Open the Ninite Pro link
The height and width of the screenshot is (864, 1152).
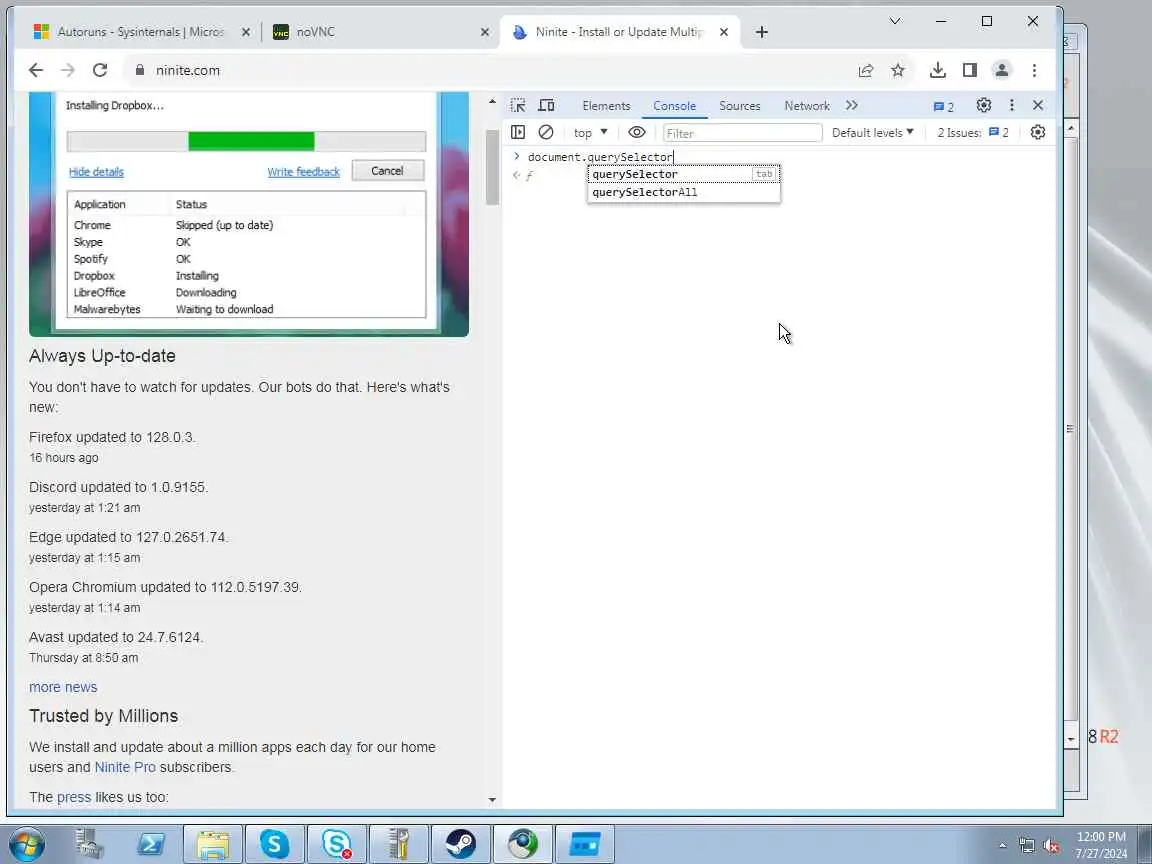pyautogui.click(x=125, y=767)
